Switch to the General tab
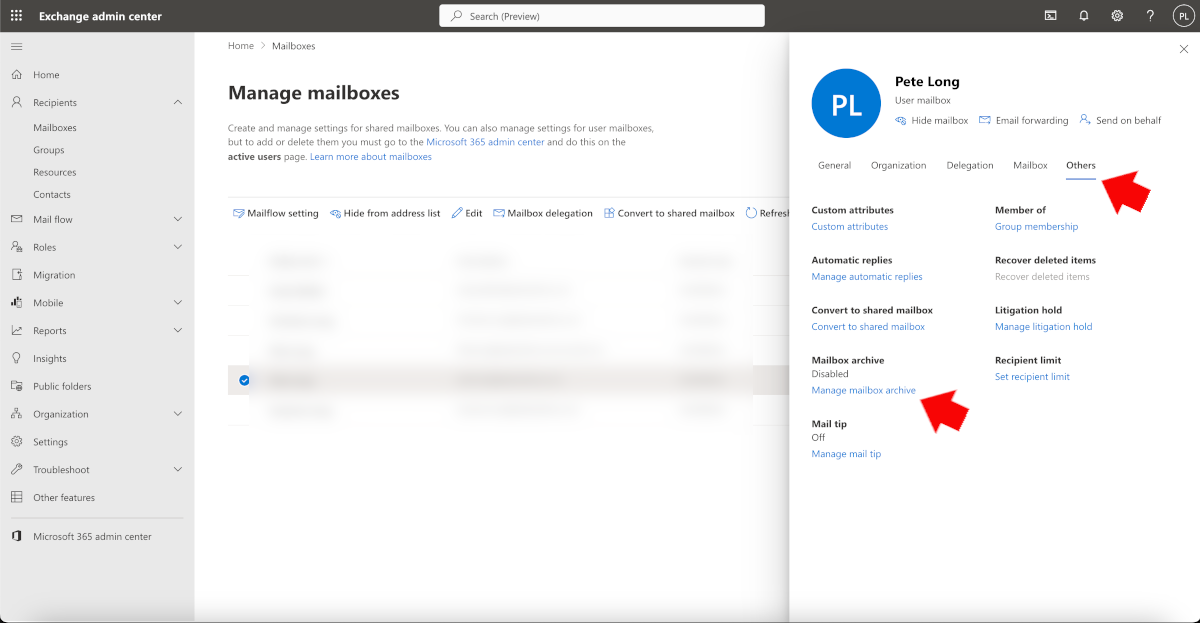The width and height of the screenshot is (1200, 623). pos(834,165)
